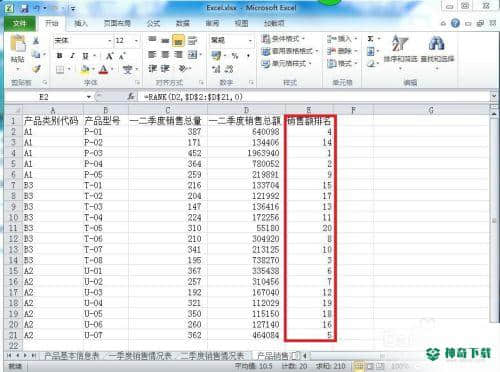Click the Paste clipboard icon
The width and height of the screenshot is (500, 372).
coord(18,44)
